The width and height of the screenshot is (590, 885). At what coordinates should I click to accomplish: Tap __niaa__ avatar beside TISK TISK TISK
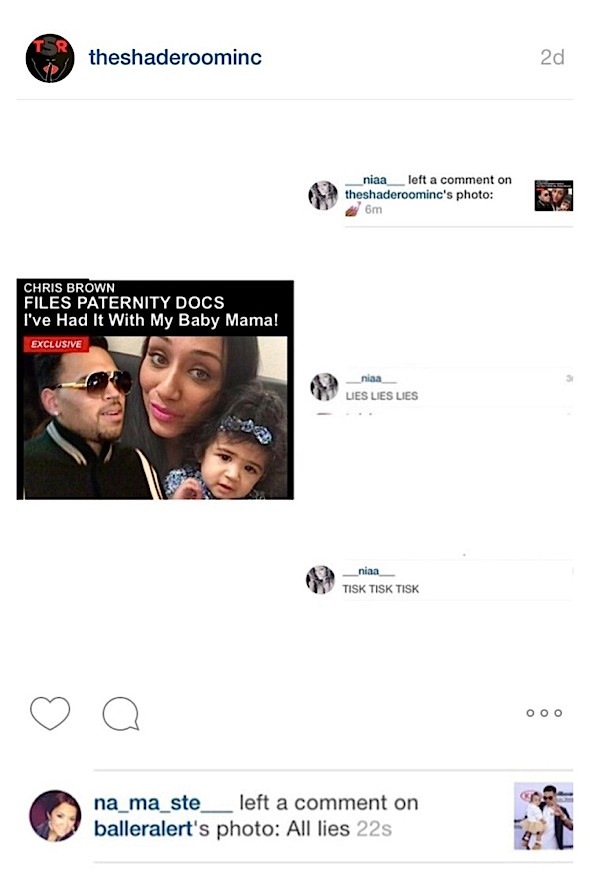[320, 580]
